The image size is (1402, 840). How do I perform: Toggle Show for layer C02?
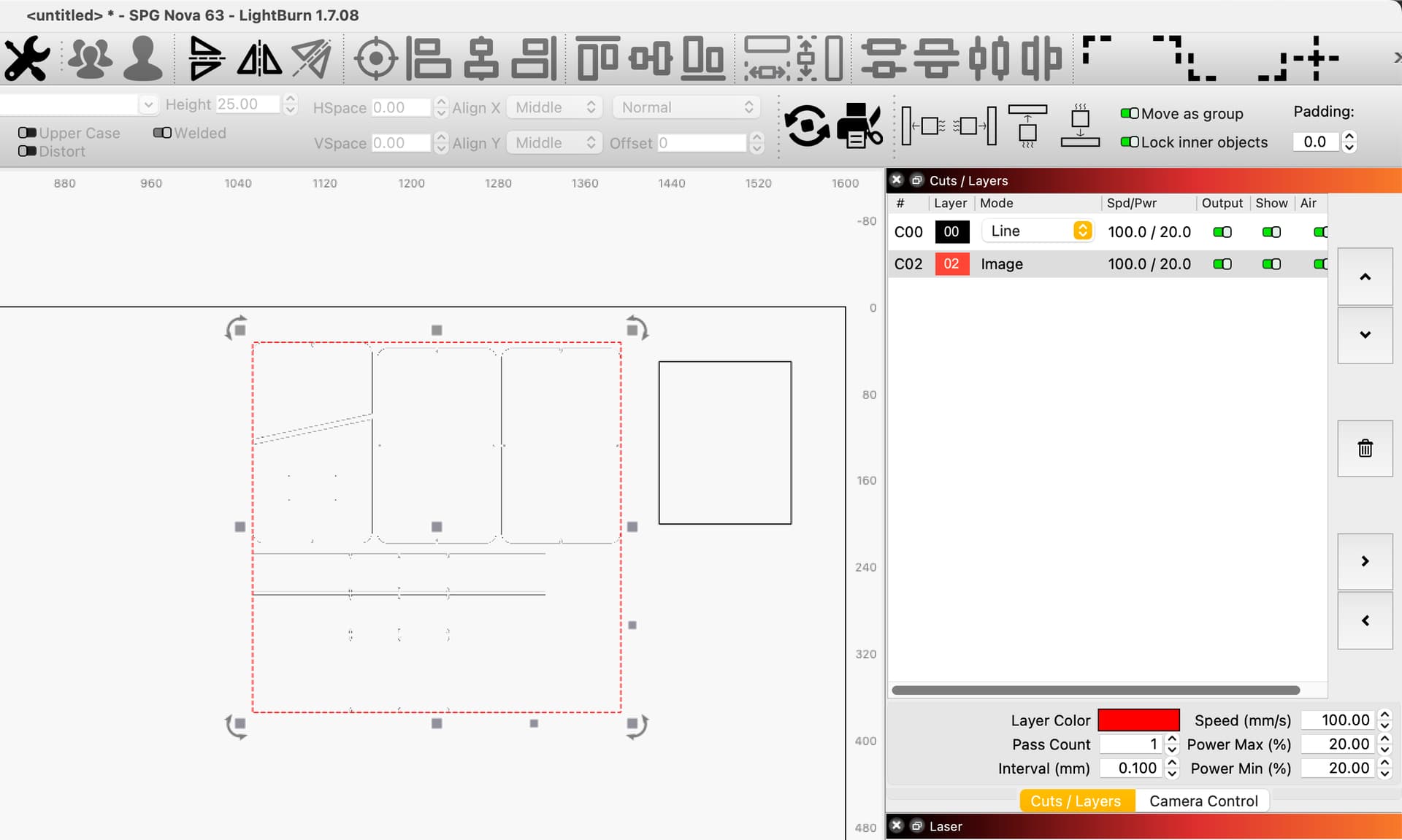pyautogui.click(x=1271, y=264)
